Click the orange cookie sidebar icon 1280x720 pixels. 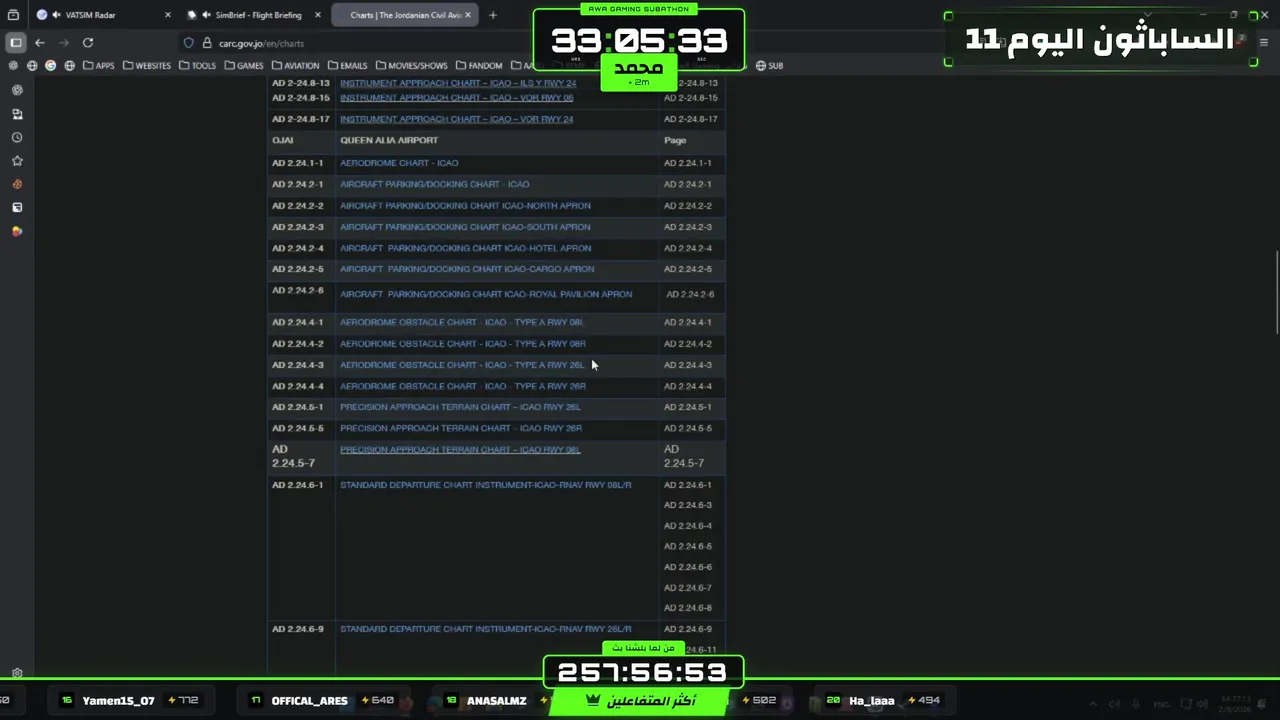tap(17, 184)
